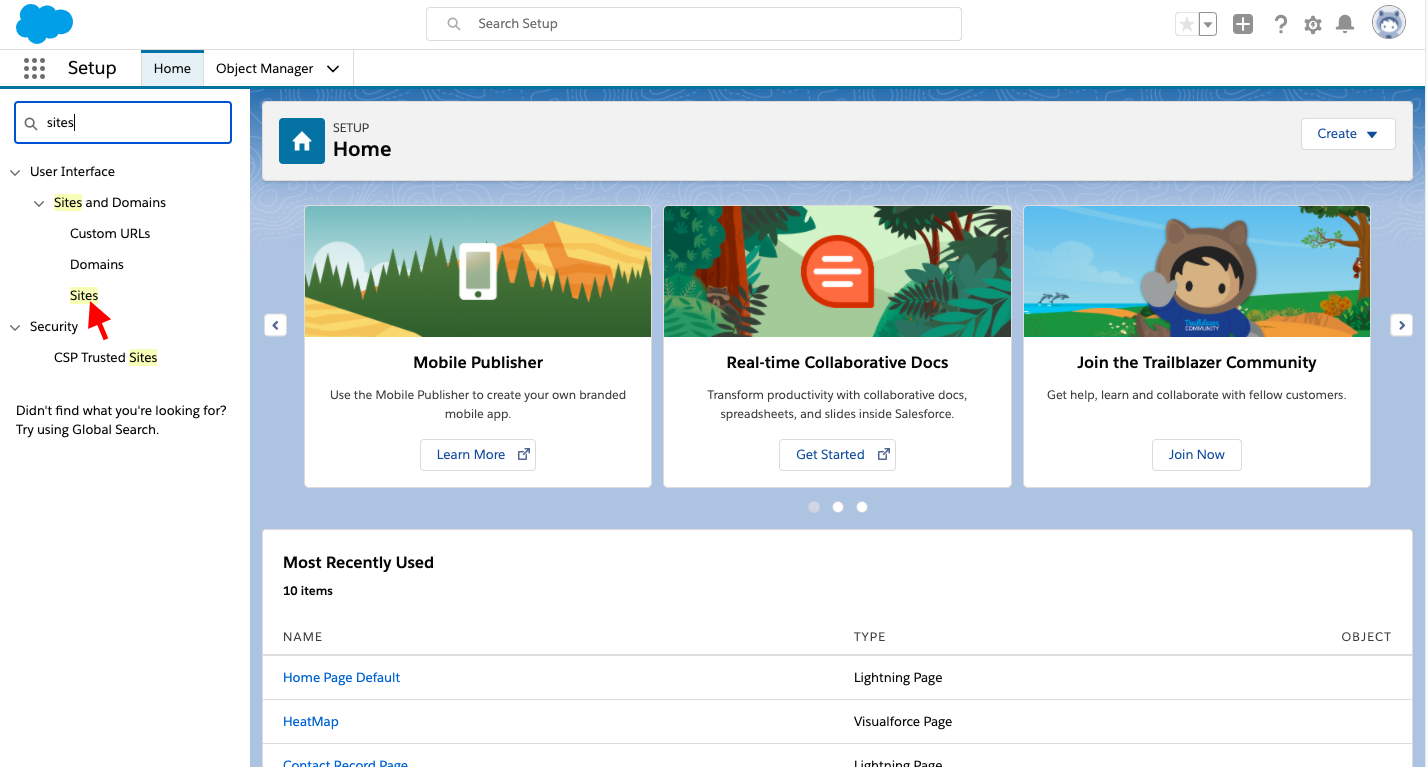Open the HeatMap link
The height and width of the screenshot is (767, 1428).
[311, 722]
